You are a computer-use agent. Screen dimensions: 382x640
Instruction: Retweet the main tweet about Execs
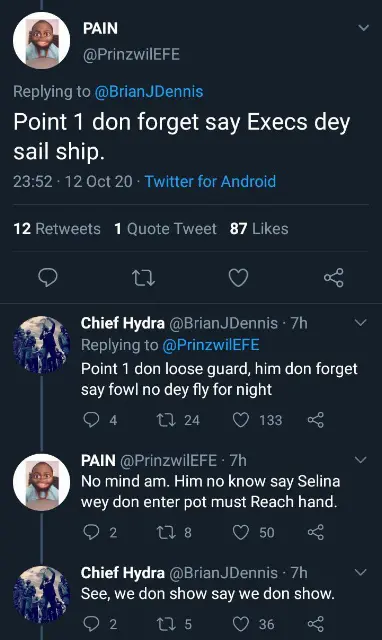tap(144, 278)
